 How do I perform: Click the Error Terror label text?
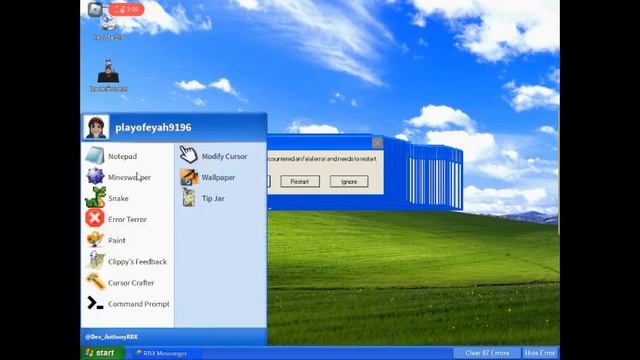(127, 220)
